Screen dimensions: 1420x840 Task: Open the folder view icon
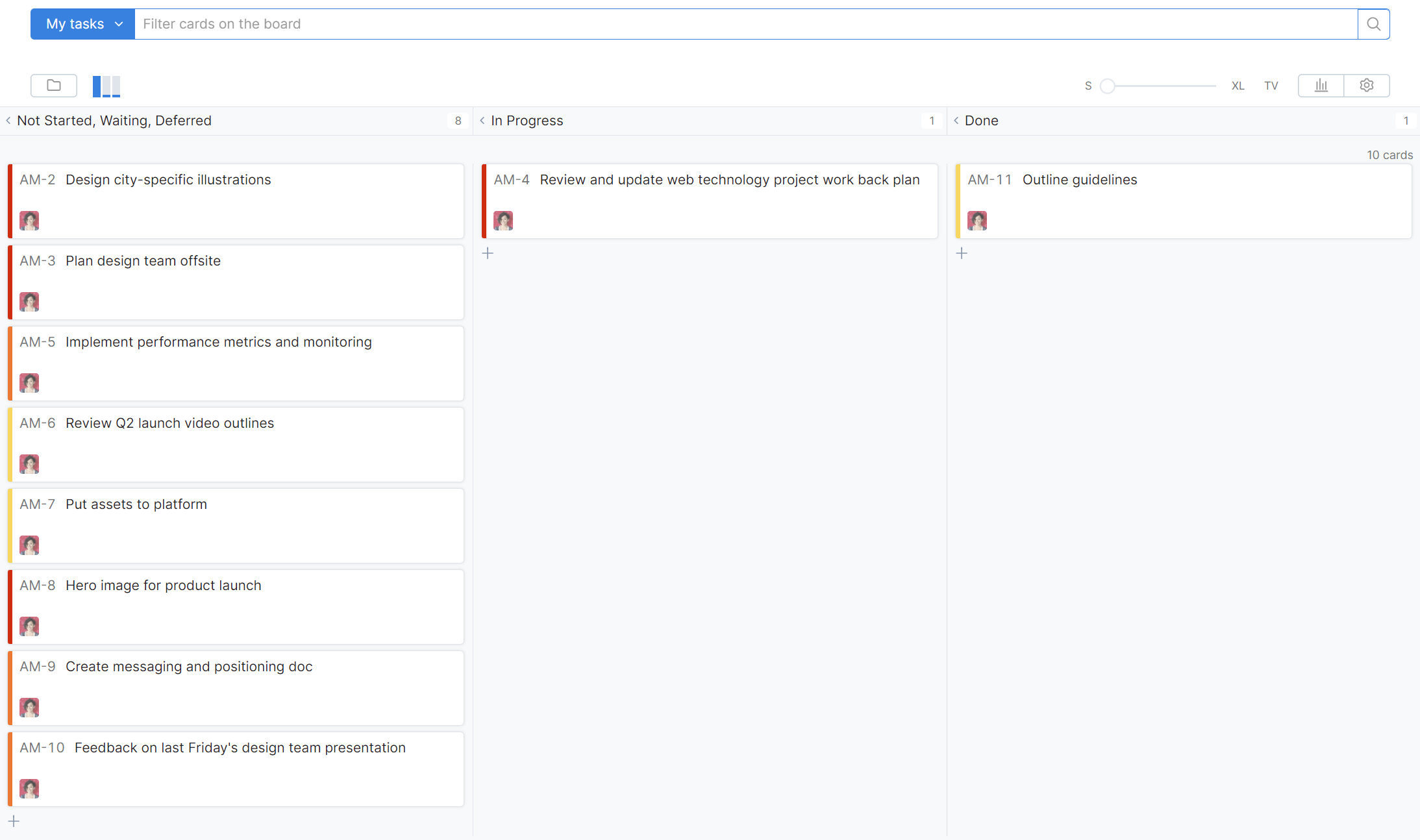[54, 85]
